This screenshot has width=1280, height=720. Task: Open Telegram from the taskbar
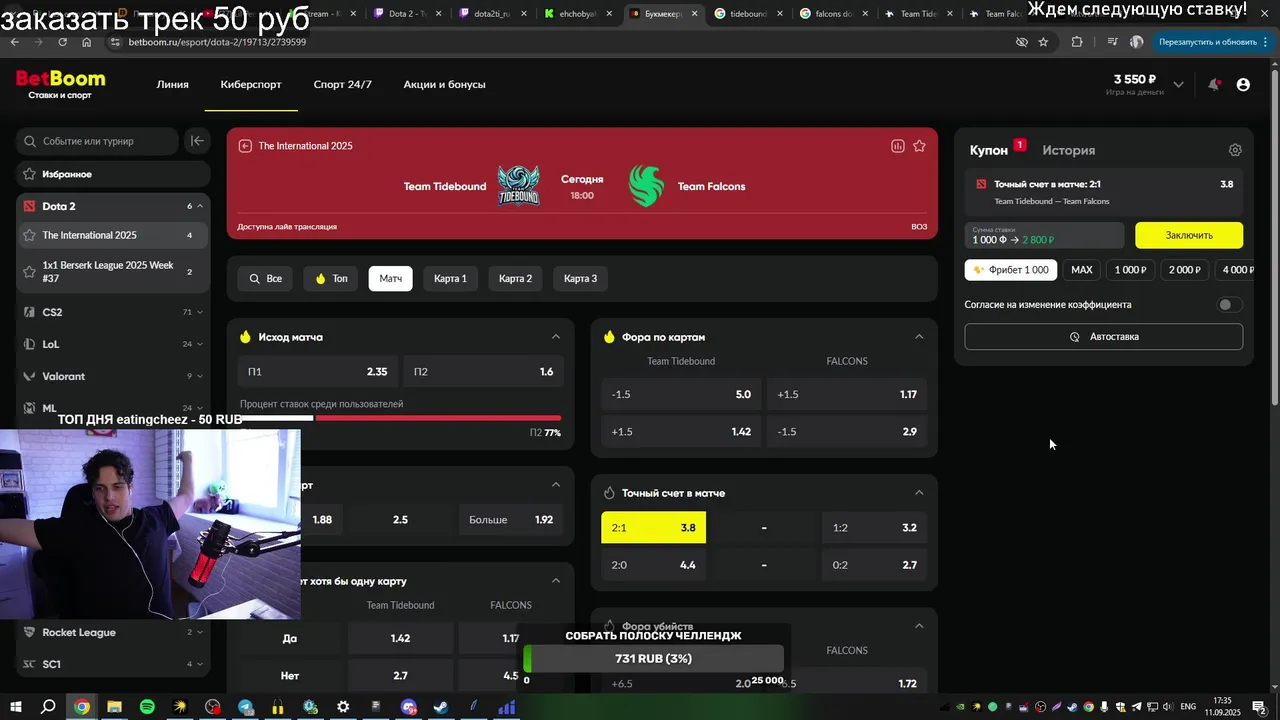pyautogui.click(x=245, y=707)
